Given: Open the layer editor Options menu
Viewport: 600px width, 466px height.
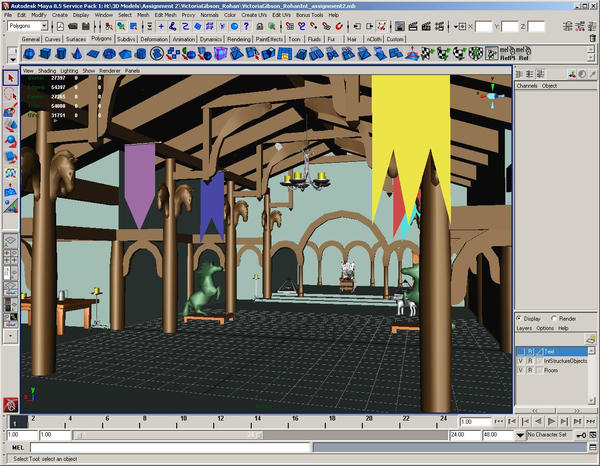Looking at the screenshot, I should coord(545,328).
